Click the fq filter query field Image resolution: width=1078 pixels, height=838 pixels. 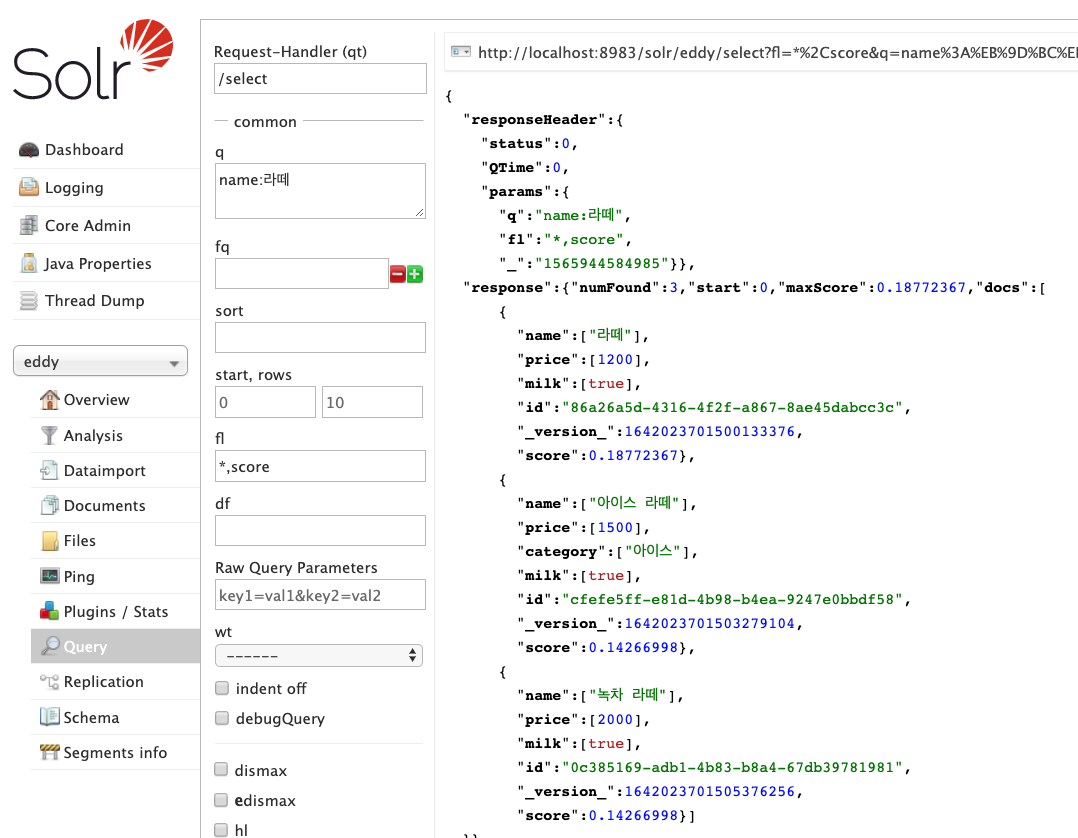301,274
